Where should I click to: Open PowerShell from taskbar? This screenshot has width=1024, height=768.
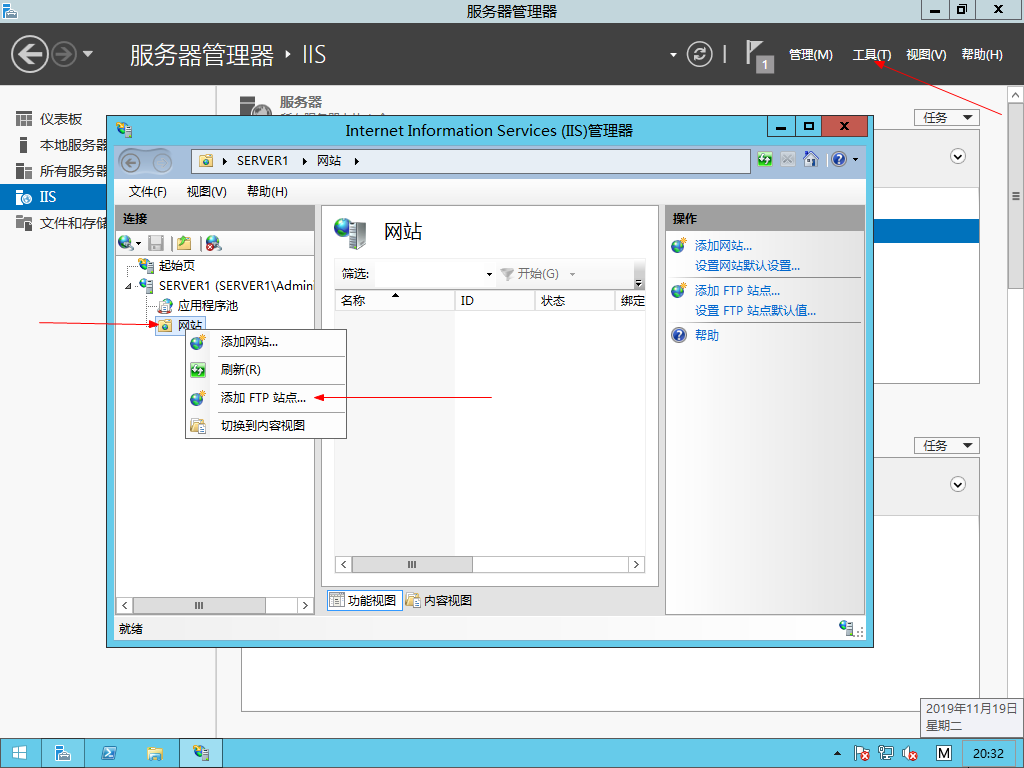(x=108, y=753)
